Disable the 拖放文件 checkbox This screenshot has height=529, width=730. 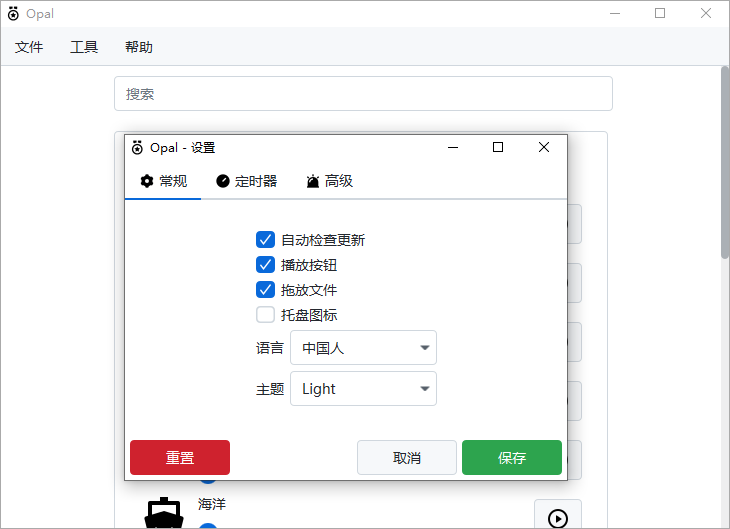[265, 290]
